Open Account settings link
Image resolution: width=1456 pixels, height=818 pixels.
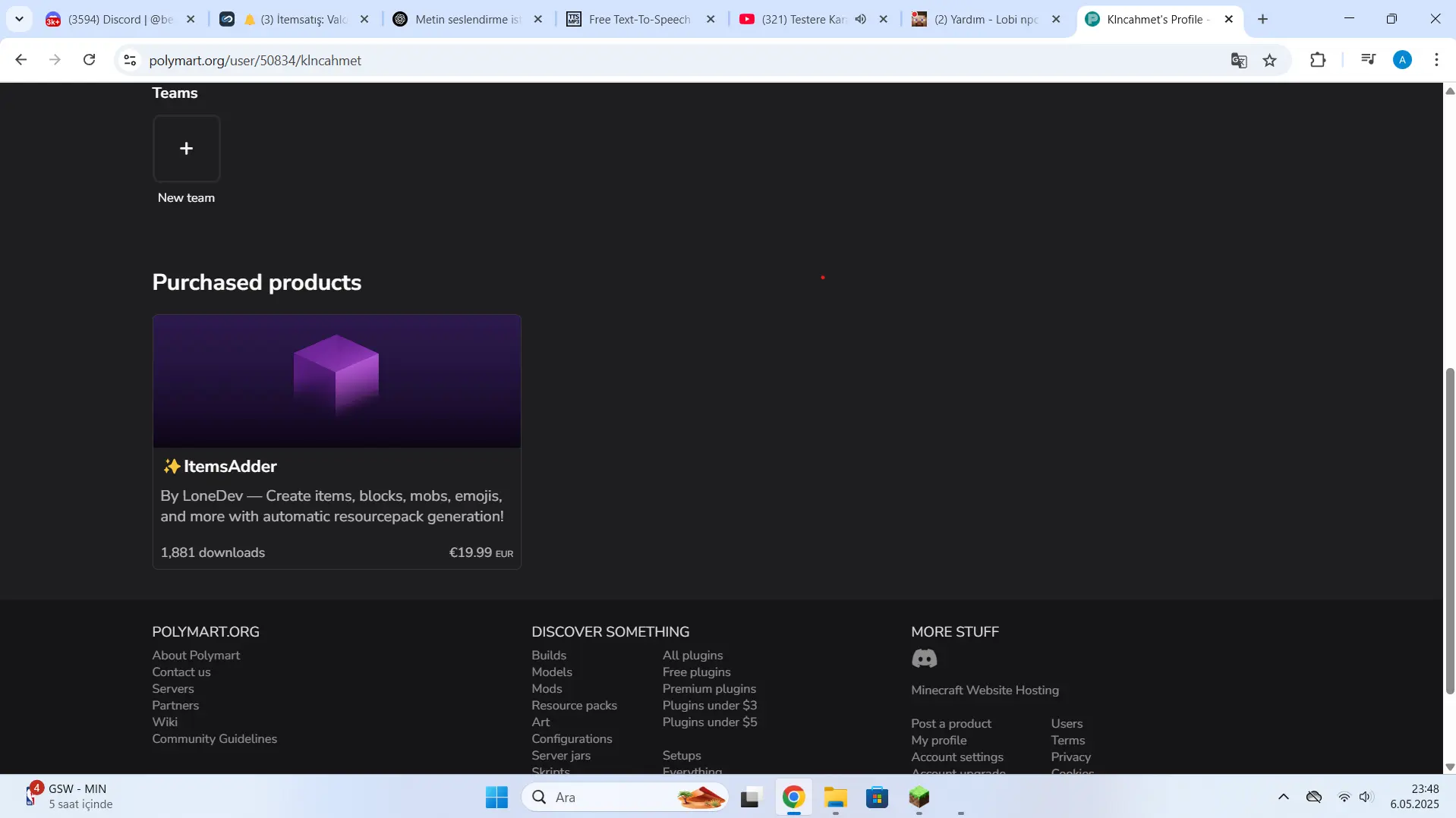click(957, 757)
